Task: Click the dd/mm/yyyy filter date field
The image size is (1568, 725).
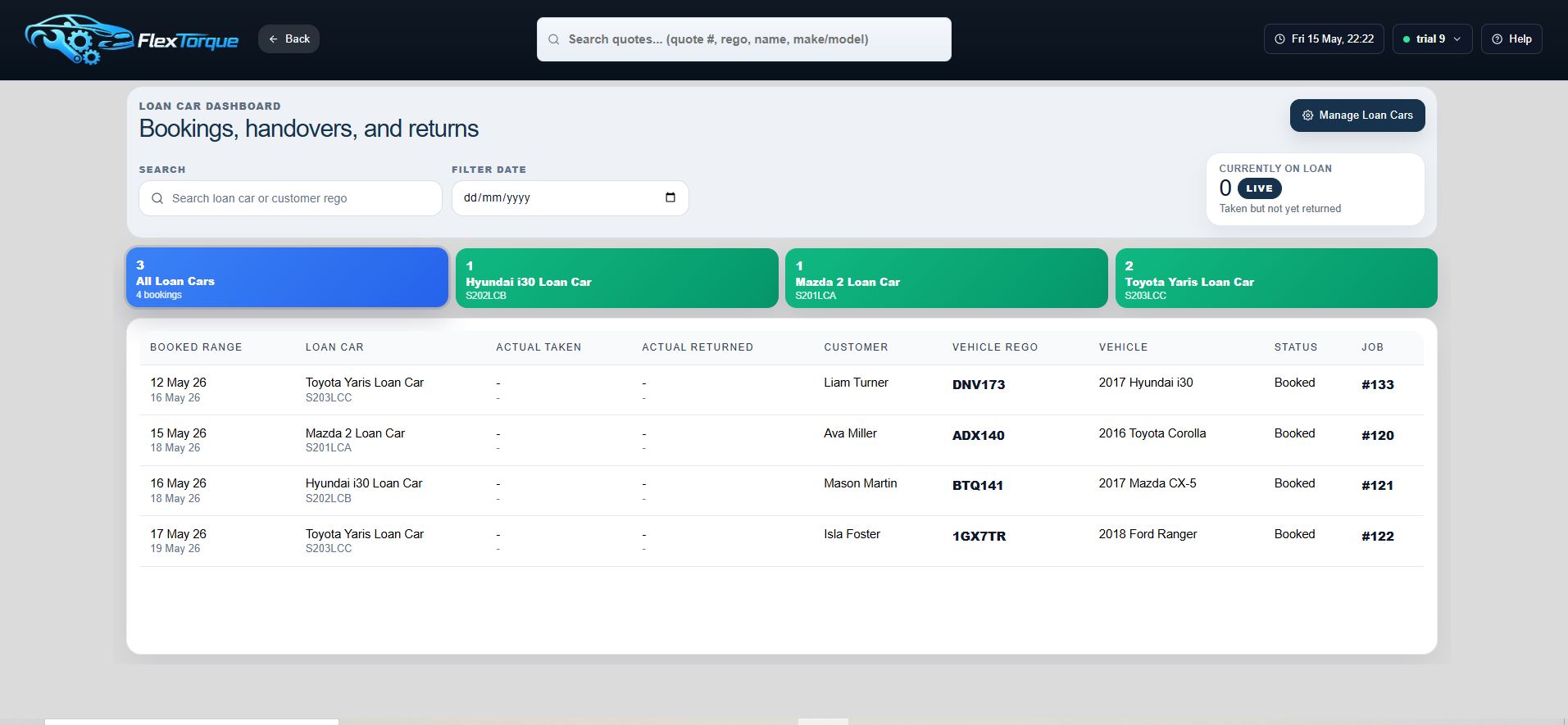Action: (570, 198)
